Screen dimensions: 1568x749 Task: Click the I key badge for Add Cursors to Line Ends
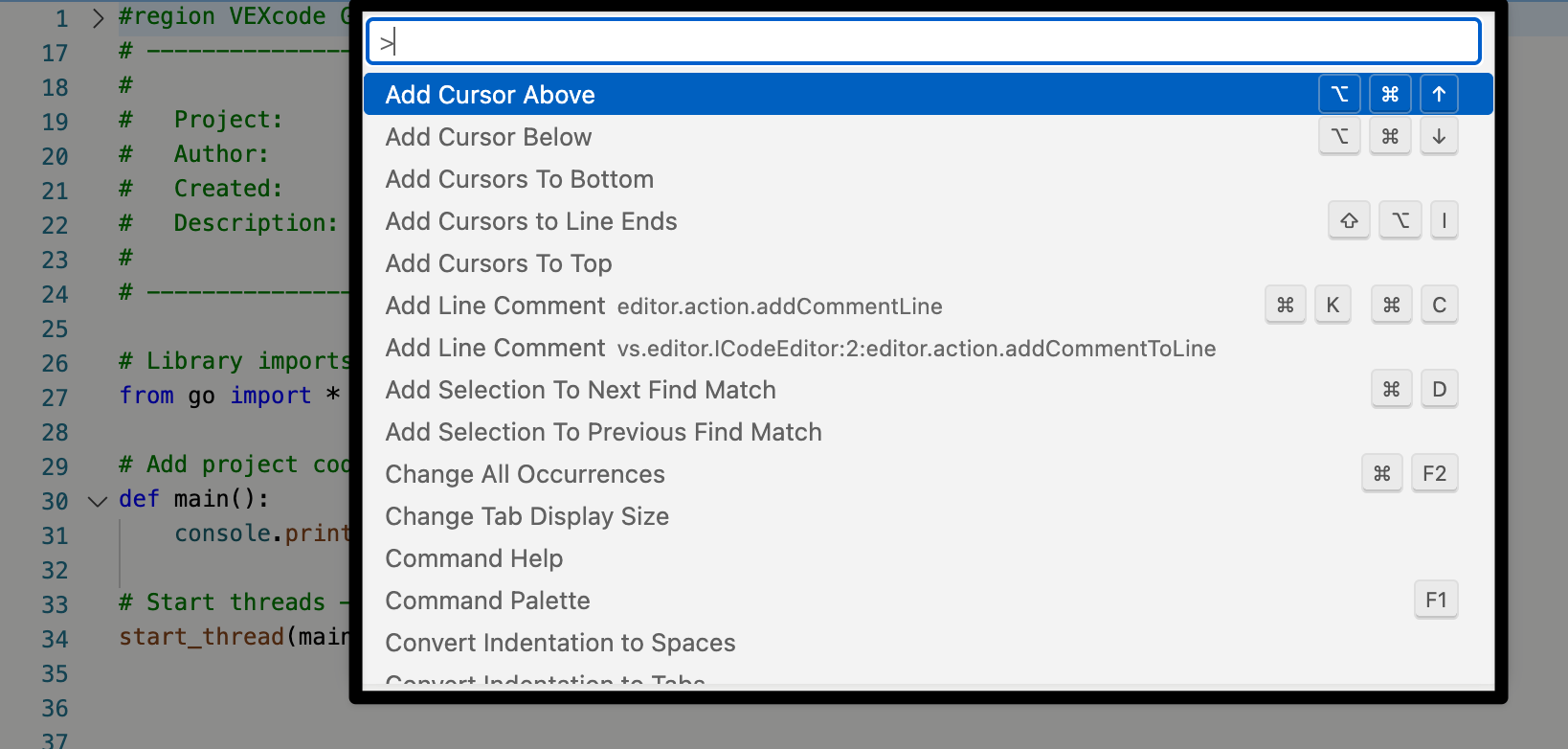tap(1444, 219)
